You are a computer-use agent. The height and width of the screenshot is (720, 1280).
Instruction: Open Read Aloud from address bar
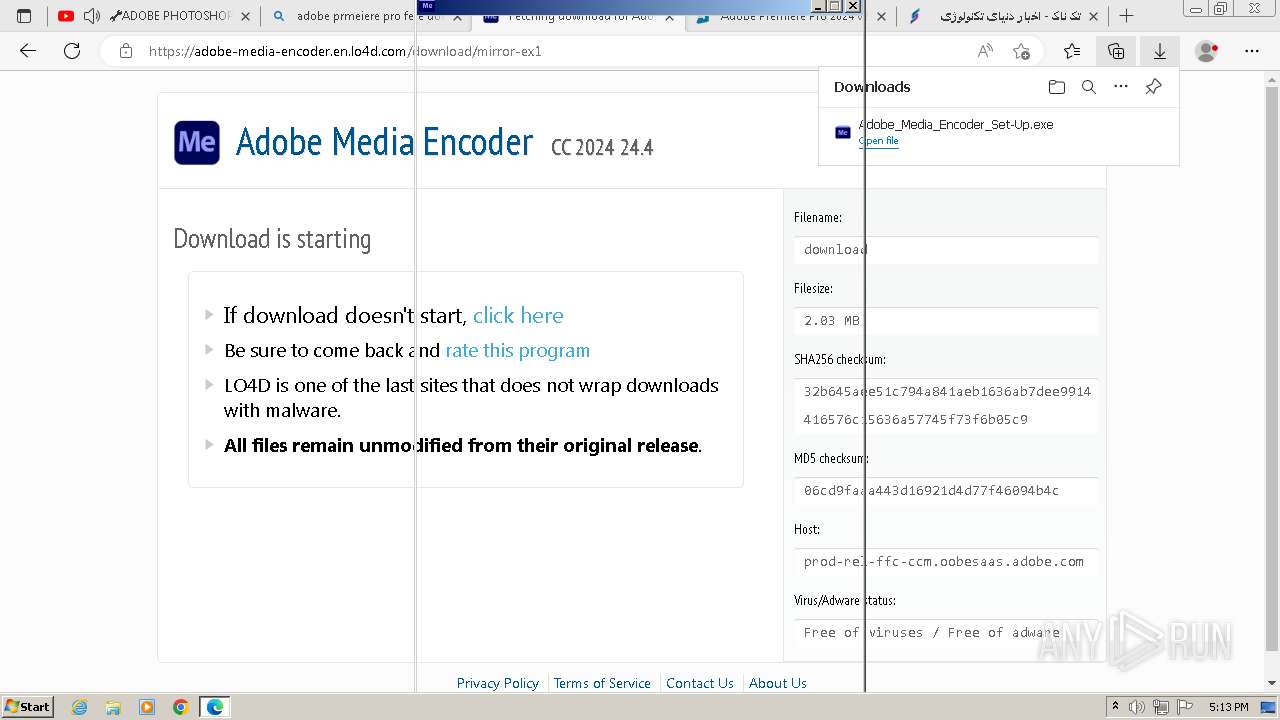coord(985,51)
